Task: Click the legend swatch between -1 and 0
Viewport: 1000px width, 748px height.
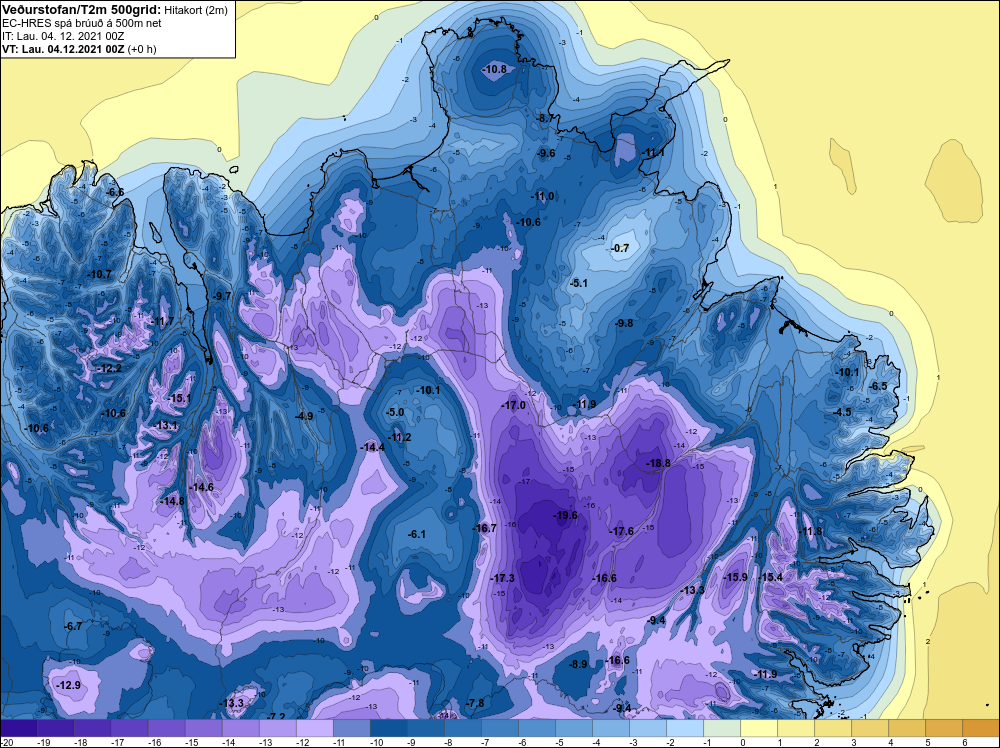Action: [722, 728]
